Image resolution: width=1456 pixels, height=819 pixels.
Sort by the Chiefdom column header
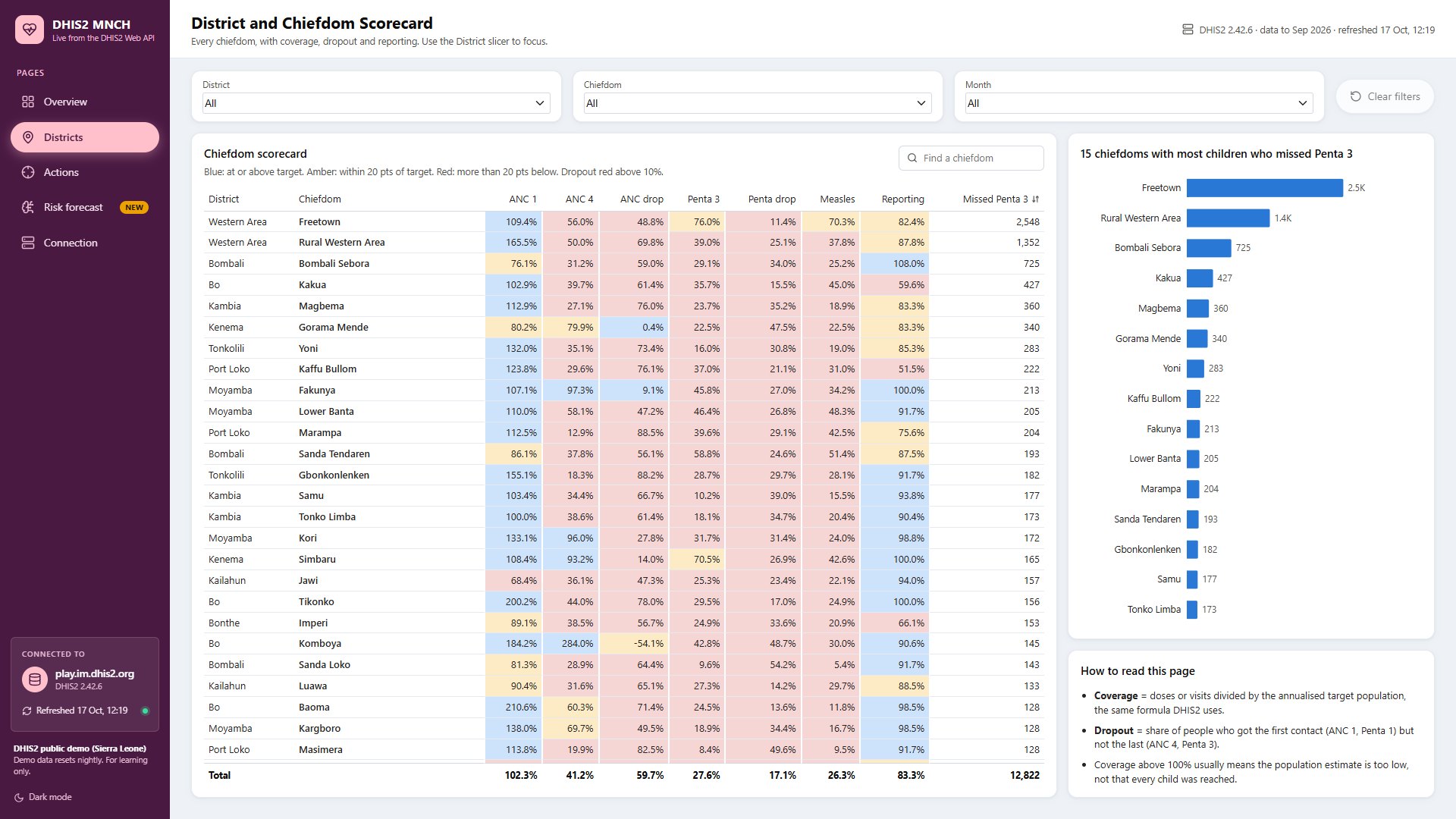click(319, 199)
